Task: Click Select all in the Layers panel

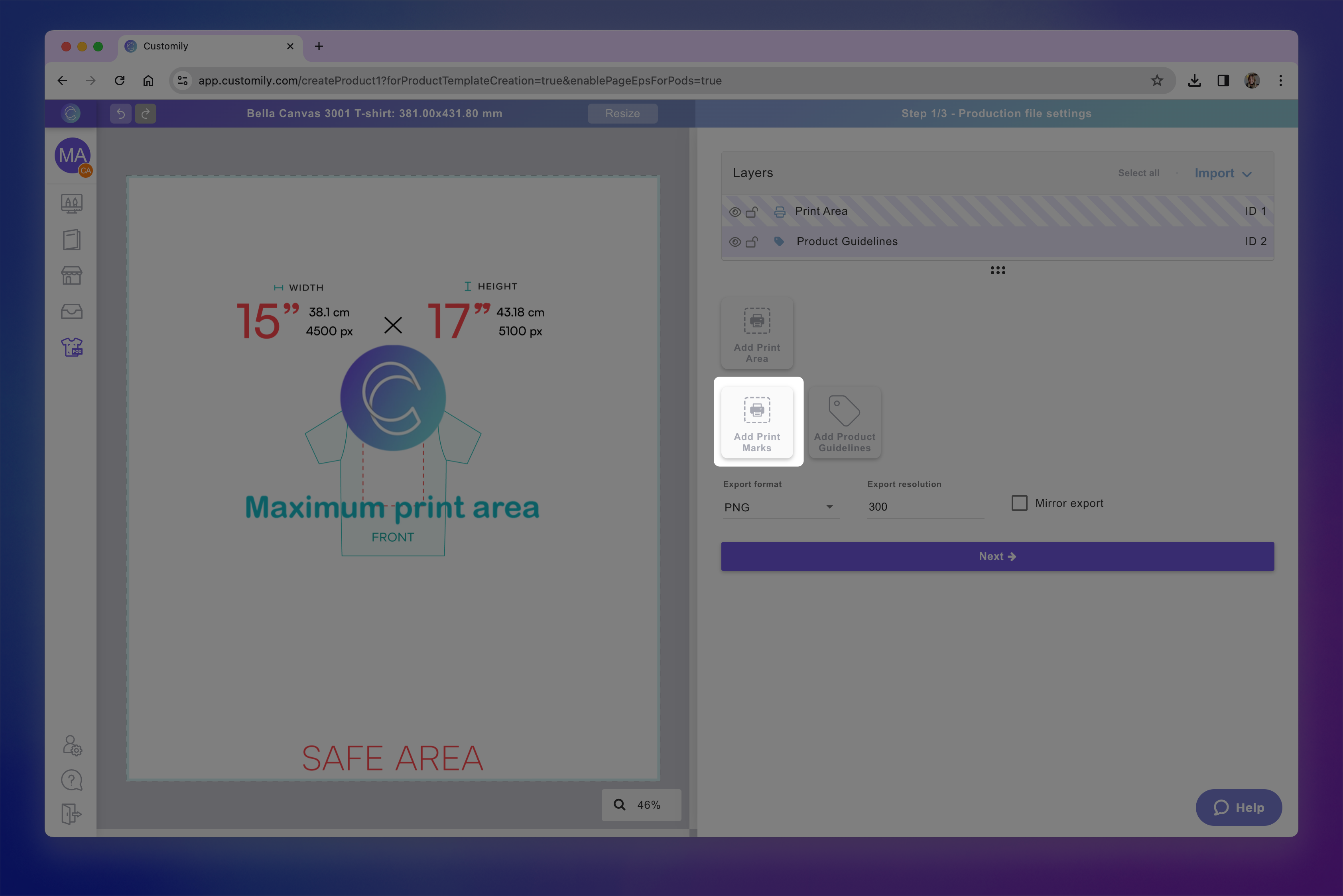Action: pos(1138,173)
